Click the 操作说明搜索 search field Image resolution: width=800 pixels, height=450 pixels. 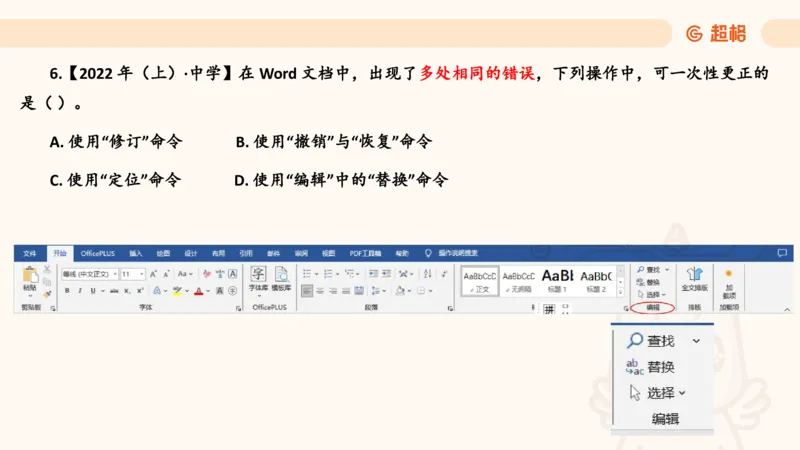click(x=458, y=253)
